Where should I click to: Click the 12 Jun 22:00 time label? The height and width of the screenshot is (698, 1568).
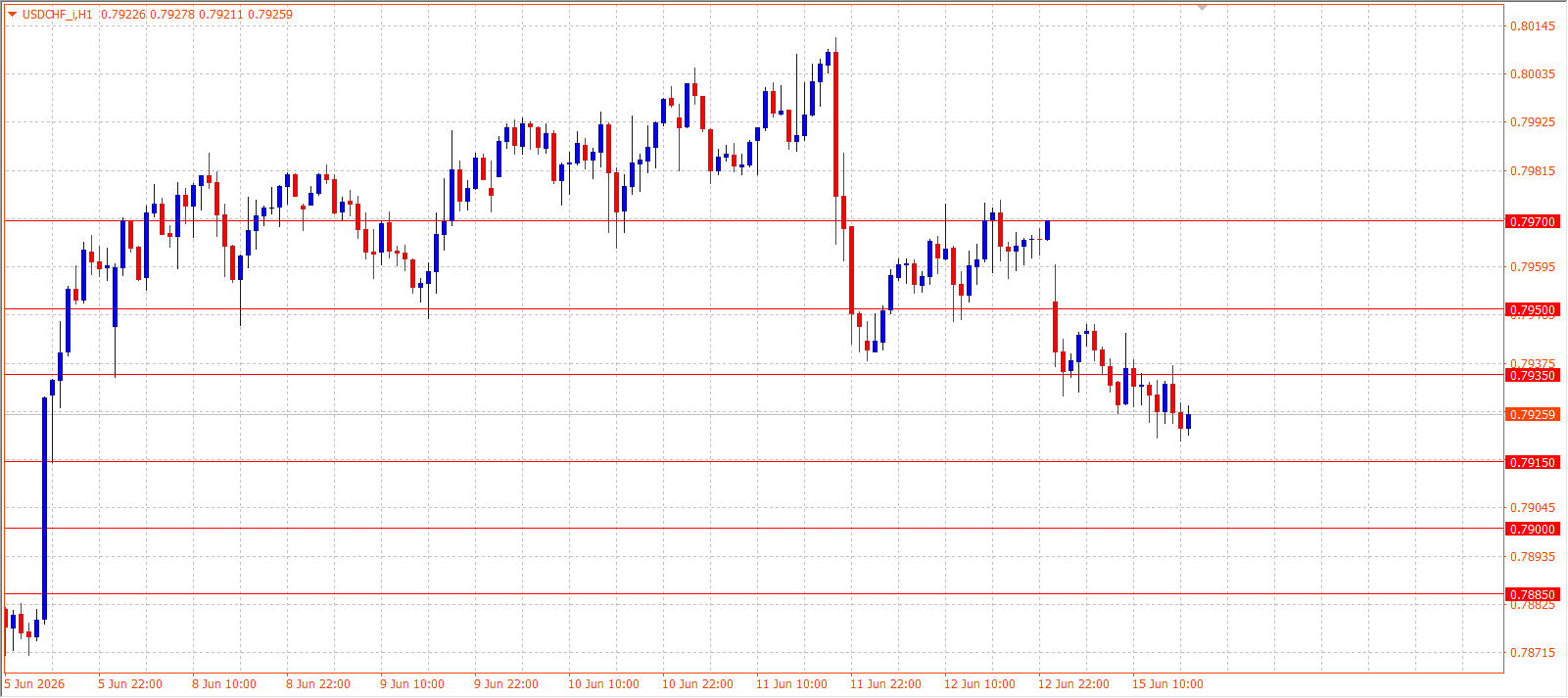(x=1073, y=684)
